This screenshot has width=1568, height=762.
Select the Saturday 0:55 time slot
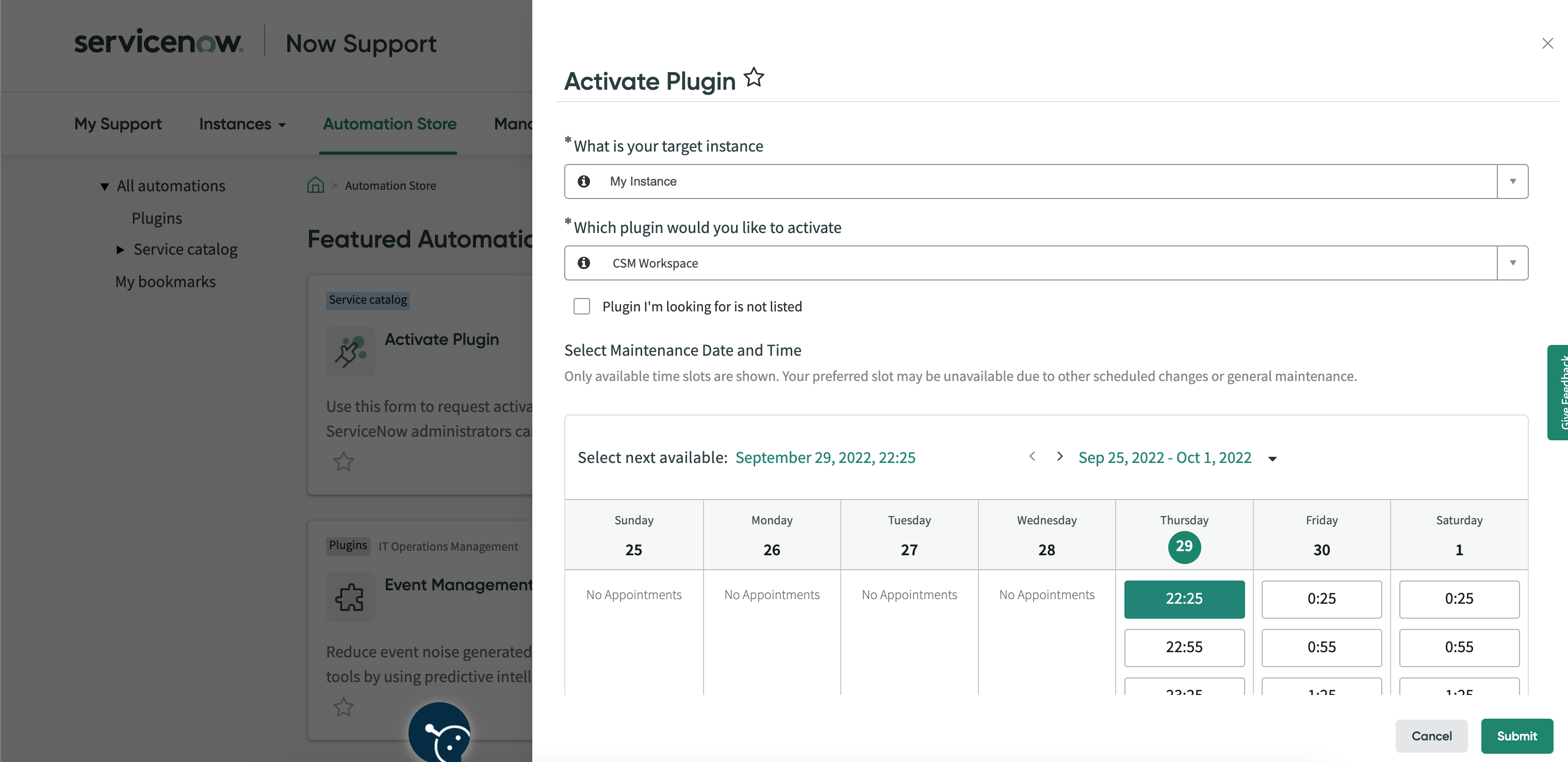coord(1459,647)
